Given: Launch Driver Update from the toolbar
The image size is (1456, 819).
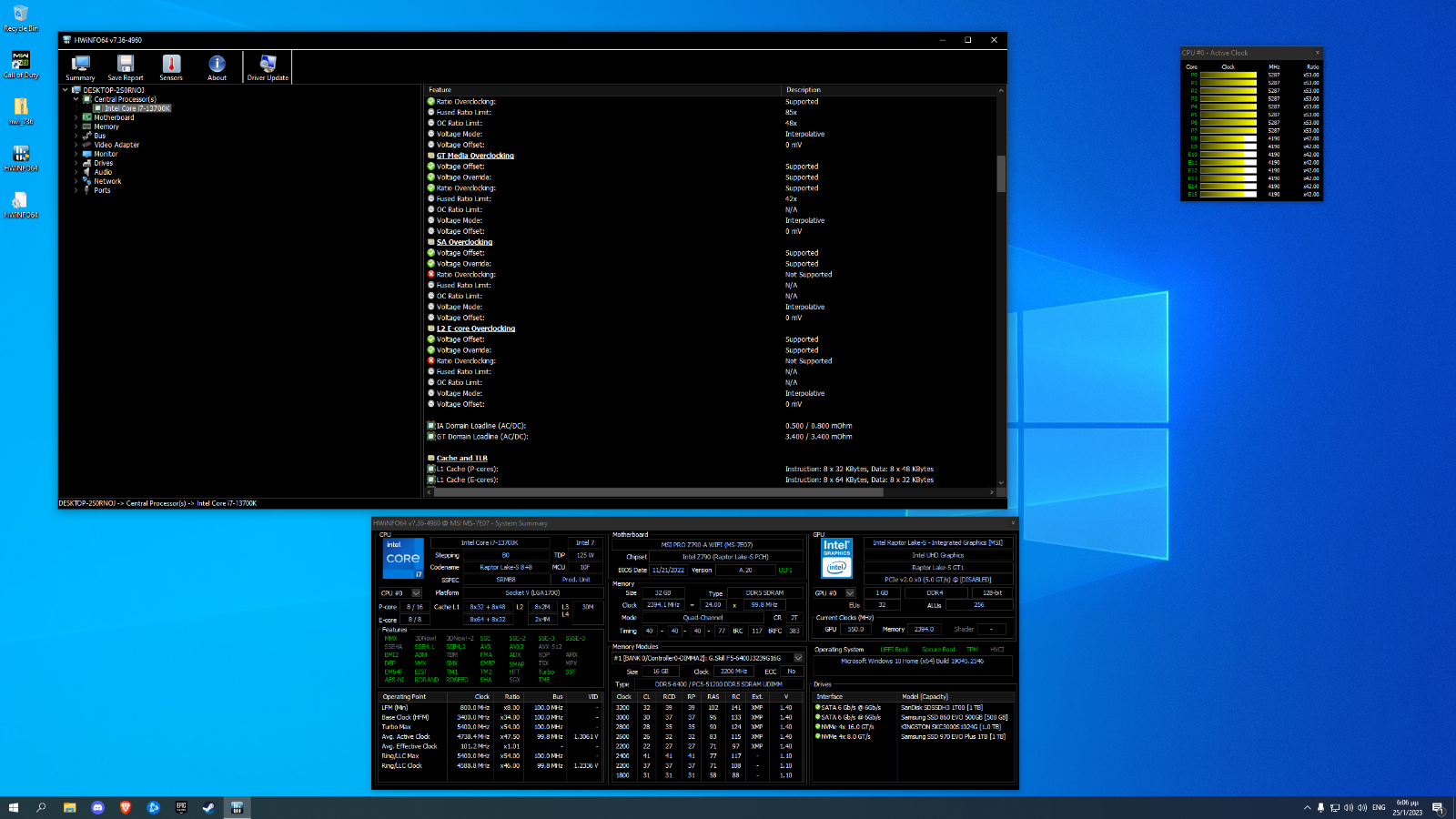Looking at the screenshot, I should [268, 67].
